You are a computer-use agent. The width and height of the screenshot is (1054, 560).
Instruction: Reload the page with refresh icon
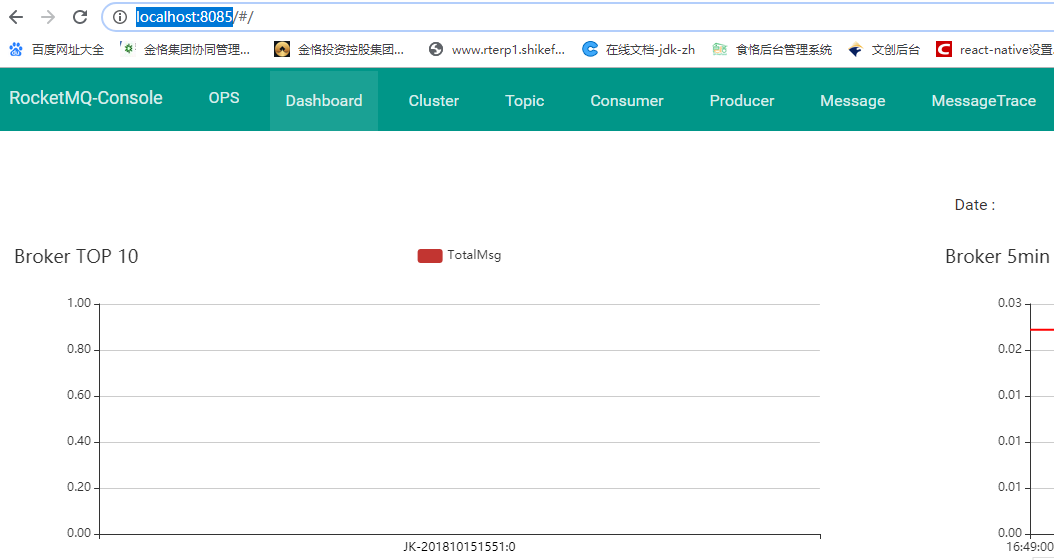pos(80,17)
